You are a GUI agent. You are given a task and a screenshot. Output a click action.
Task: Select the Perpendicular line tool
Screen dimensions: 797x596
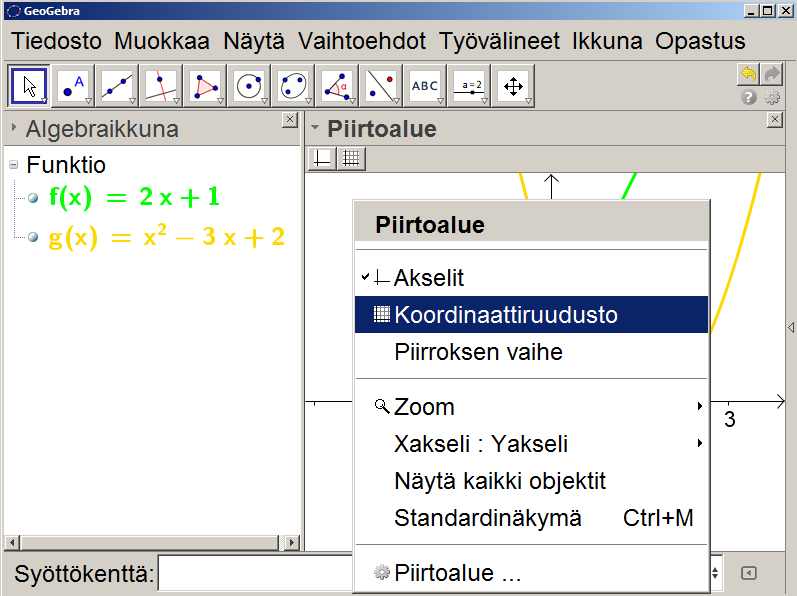(x=161, y=86)
